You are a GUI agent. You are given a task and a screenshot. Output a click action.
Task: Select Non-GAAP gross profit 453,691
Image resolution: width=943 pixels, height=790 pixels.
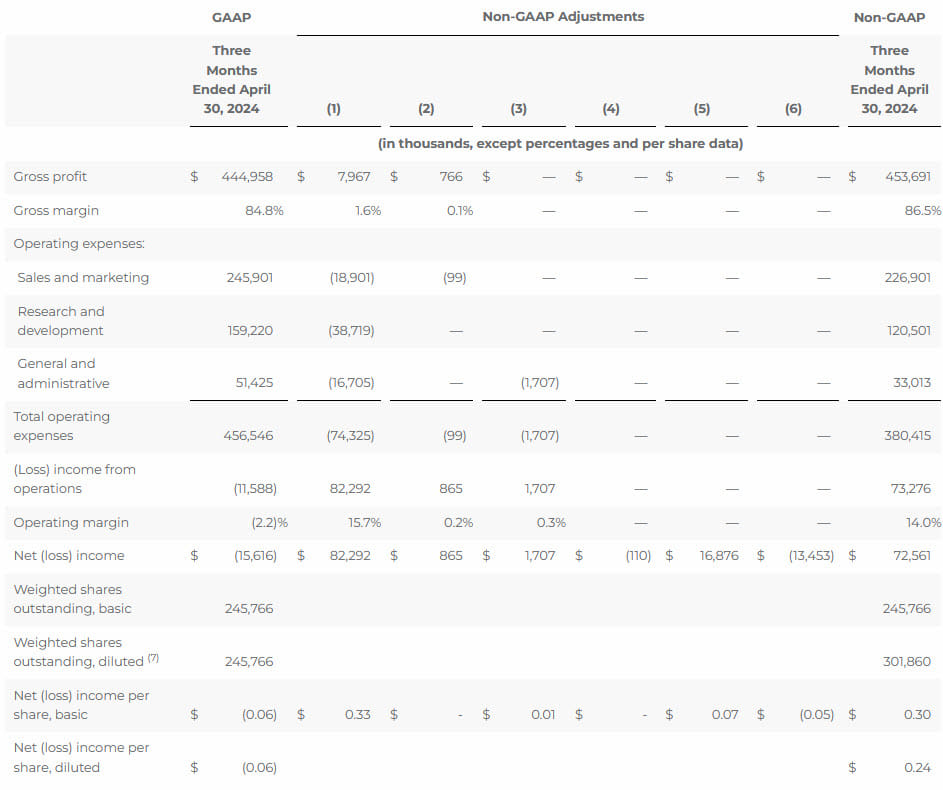(908, 177)
